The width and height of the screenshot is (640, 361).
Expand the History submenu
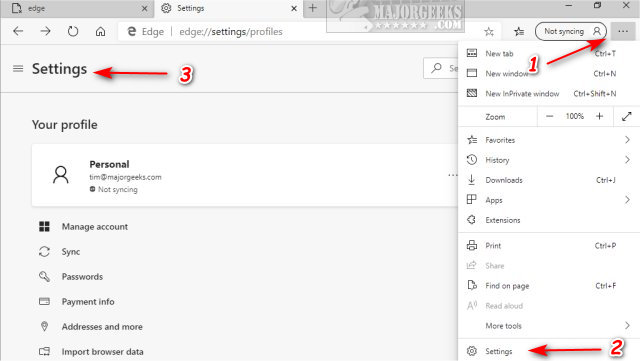point(548,160)
